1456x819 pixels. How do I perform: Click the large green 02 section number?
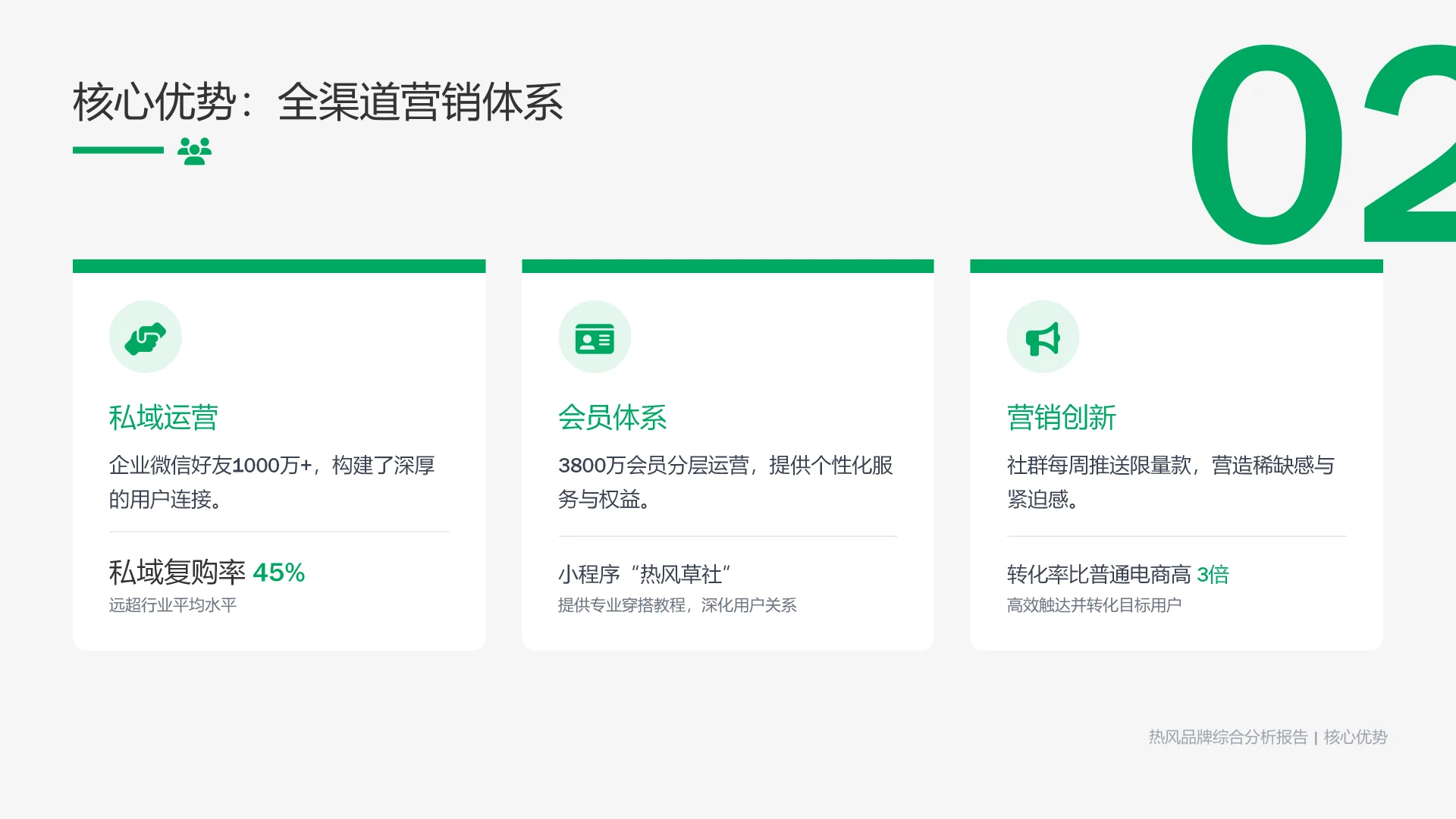(1323, 144)
